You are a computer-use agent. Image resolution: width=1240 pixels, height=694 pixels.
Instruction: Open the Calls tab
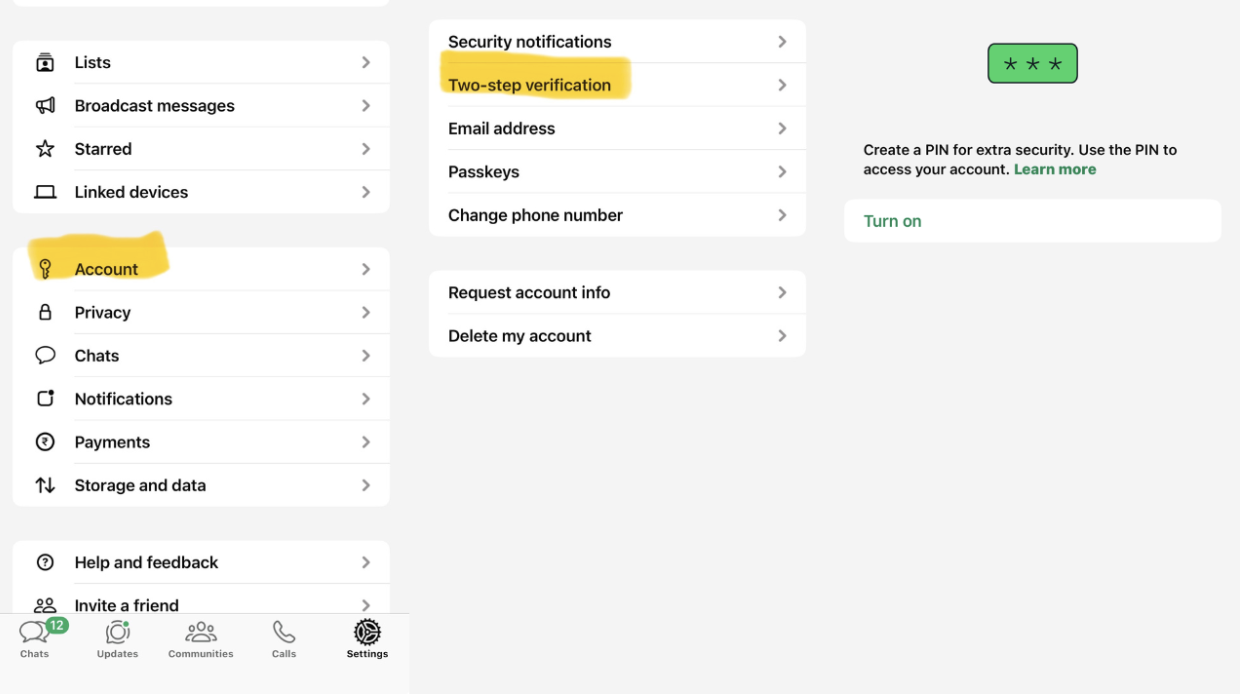pyautogui.click(x=284, y=639)
